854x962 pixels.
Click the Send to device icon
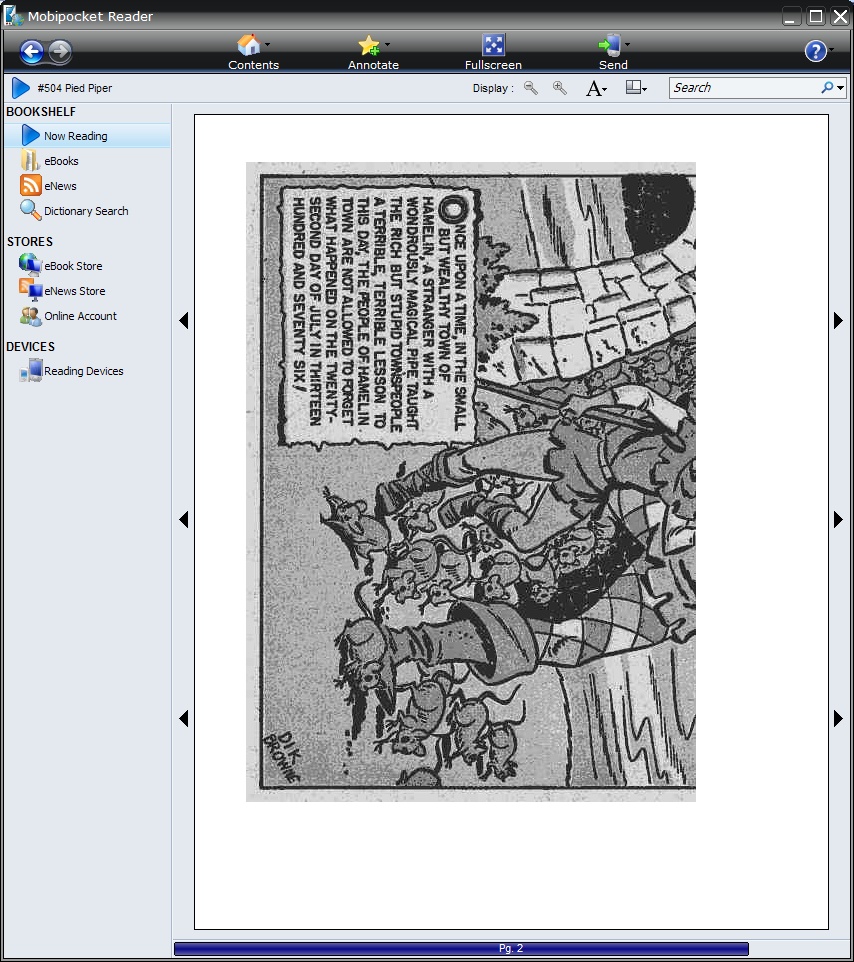point(610,45)
